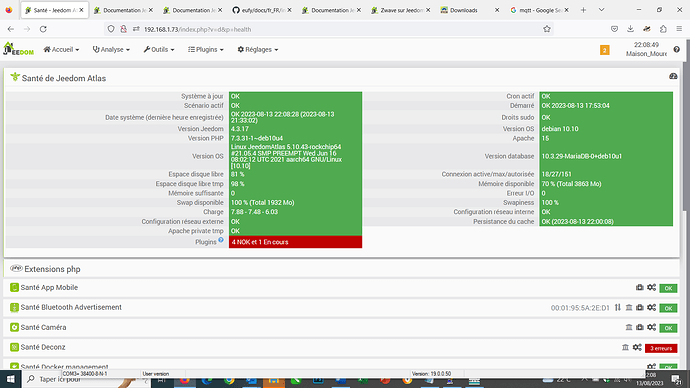The image size is (690, 388).
Task: Open the help question mark in navbar
Action: 676,49
